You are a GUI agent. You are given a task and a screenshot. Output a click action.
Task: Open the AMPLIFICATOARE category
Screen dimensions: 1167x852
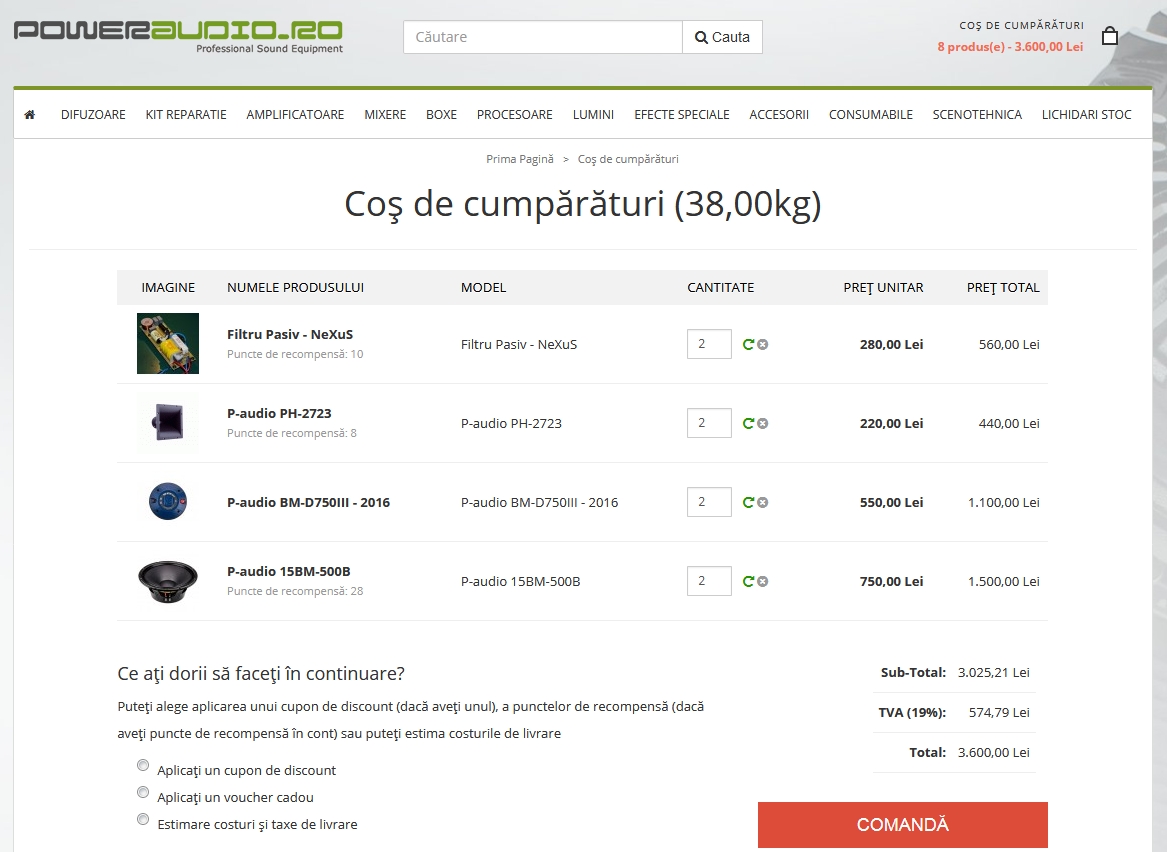point(295,115)
